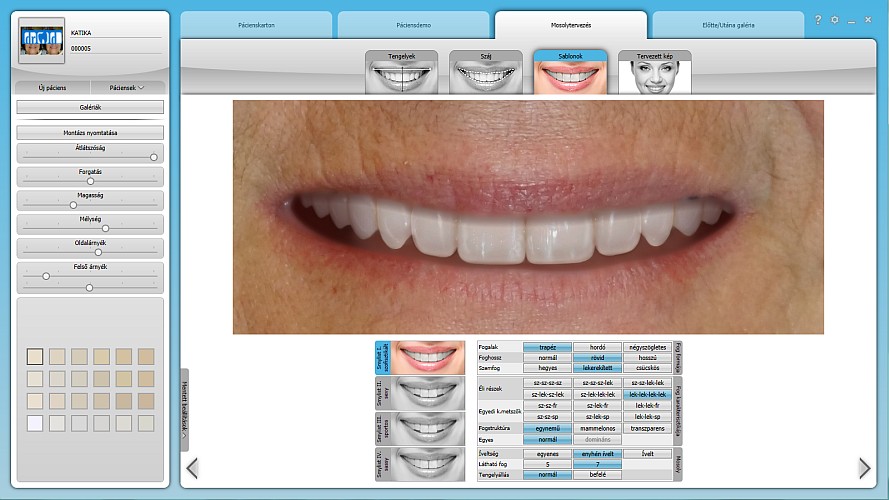
Task: Select hordó tooth shape
Action: (x=598, y=348)
